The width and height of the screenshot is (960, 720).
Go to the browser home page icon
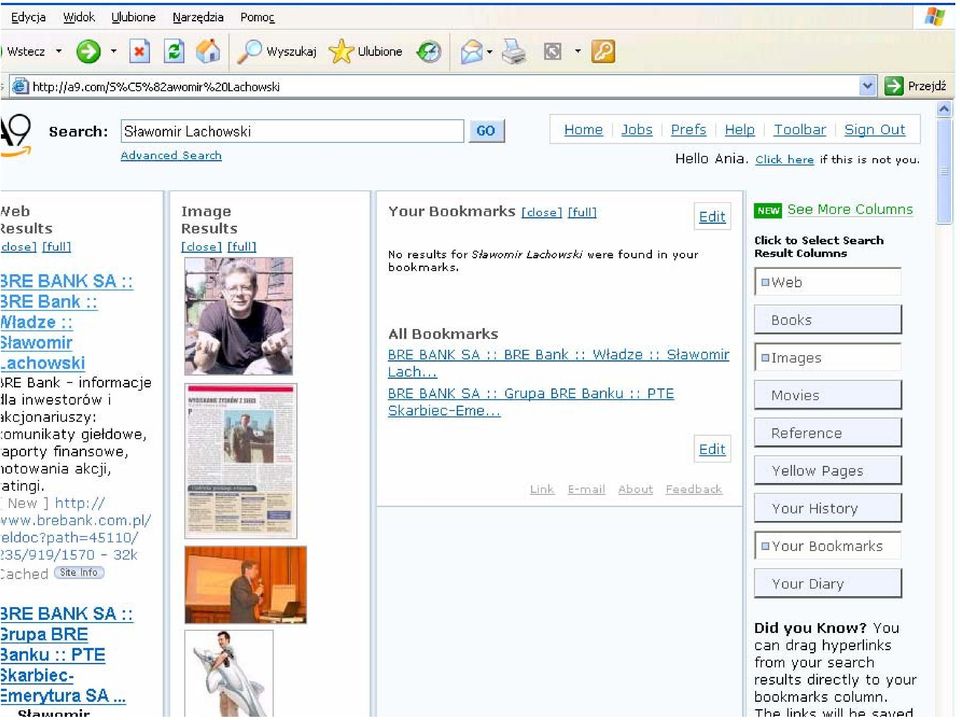pos(208,51)
